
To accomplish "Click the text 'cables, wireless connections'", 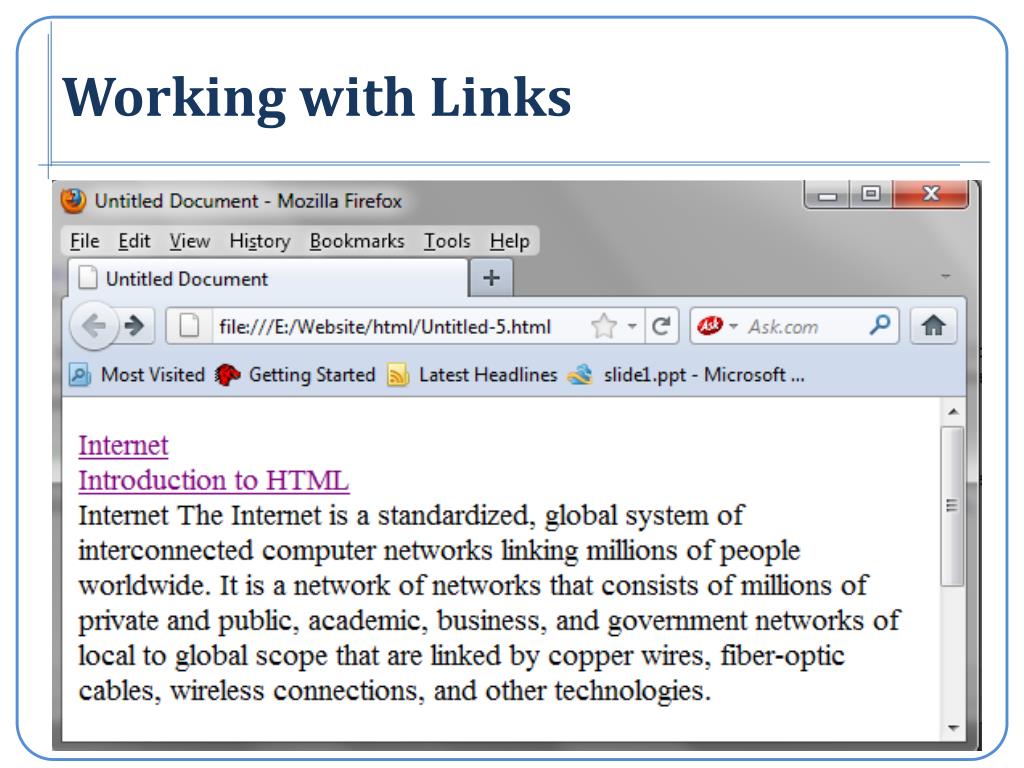I will [251, 691].
